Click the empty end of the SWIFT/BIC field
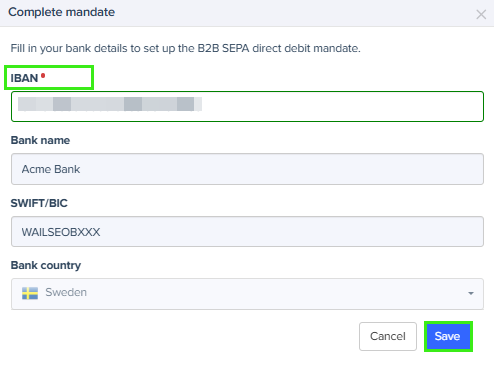The height and width of the screenshot is (374, 494). click(x=292, y=232)
